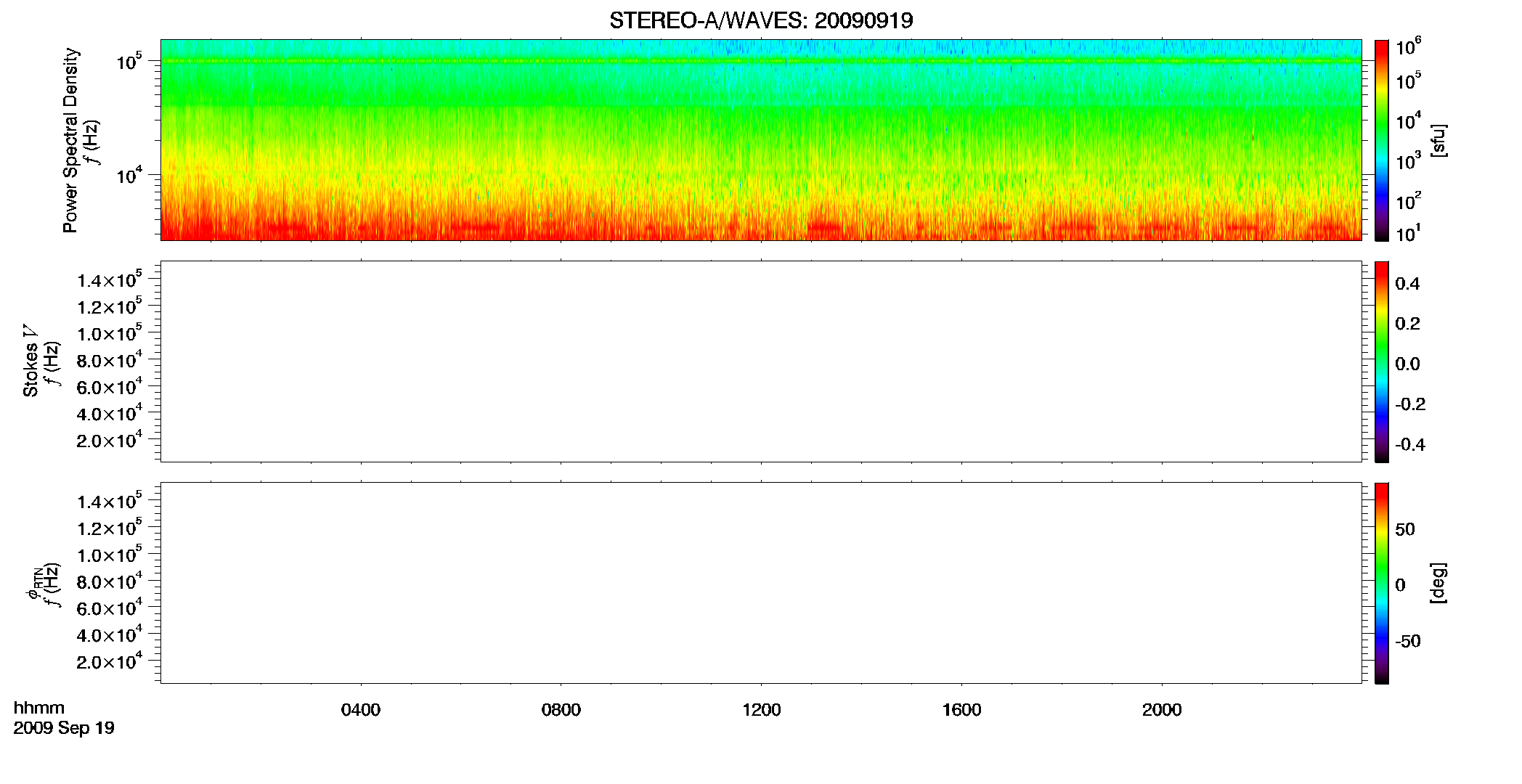Click the 0.4 label on Stokes V color bar
1522x784 pixels.
(x=1407, y=284)
